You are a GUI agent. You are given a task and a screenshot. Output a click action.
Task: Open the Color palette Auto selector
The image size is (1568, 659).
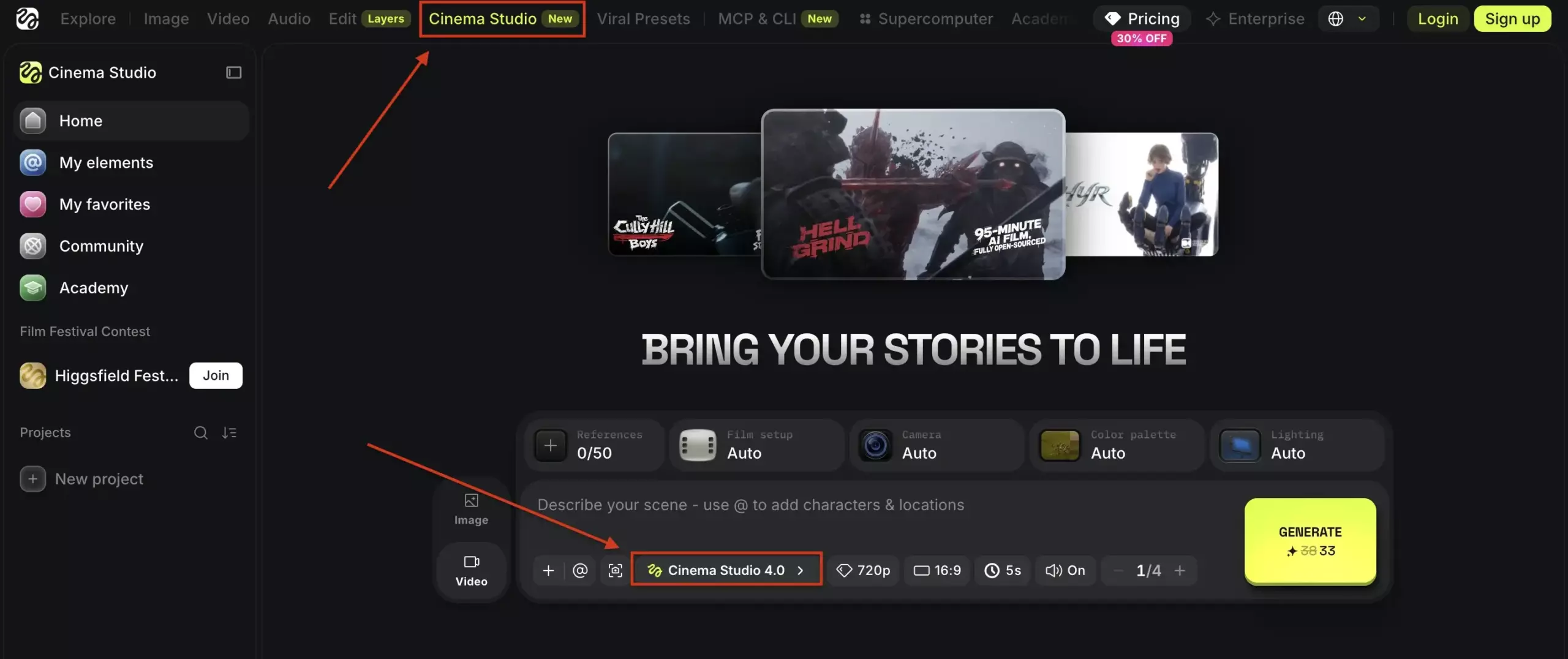[x=1117, y=445]
